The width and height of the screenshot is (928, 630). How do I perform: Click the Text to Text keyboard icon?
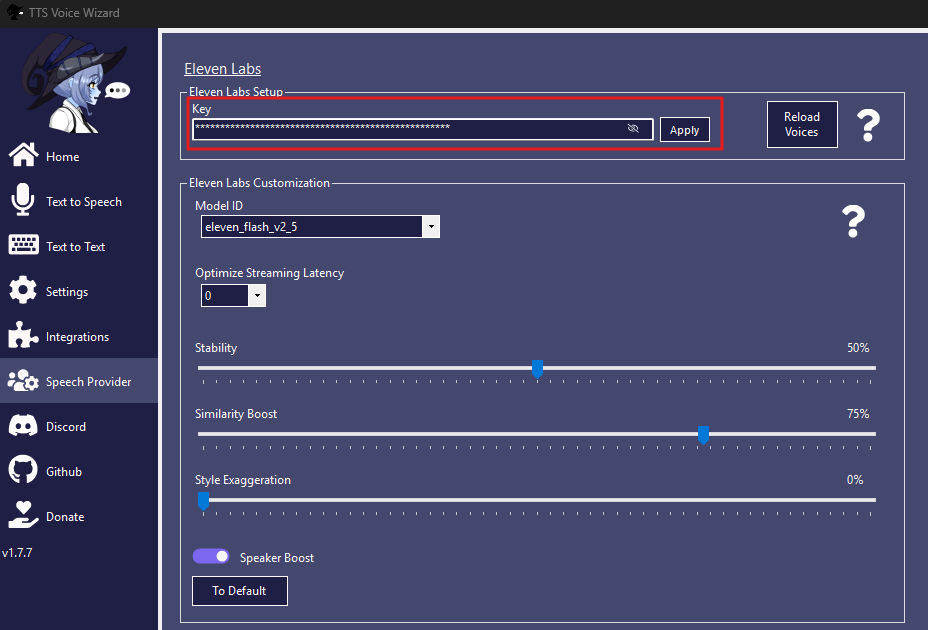pos(23,245)
